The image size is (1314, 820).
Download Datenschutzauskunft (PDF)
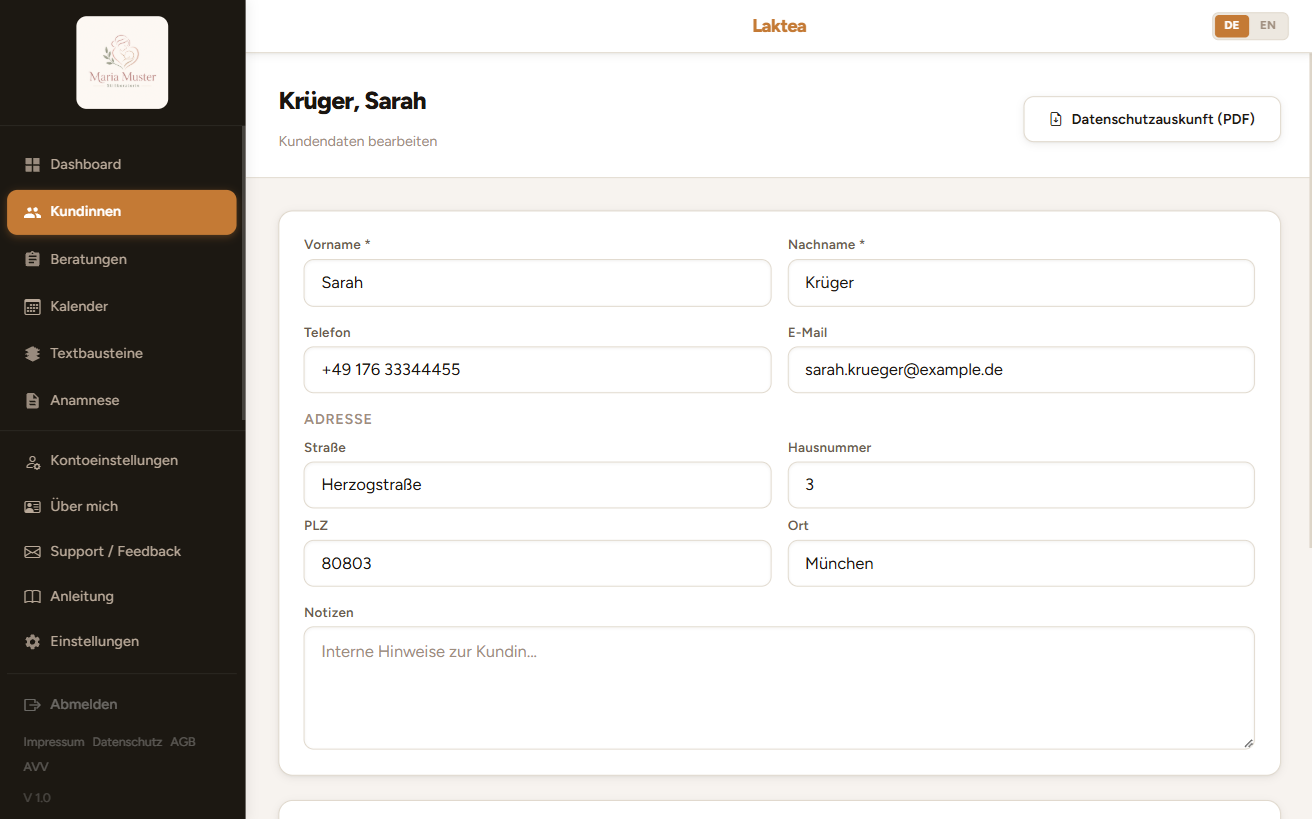[x=1152, y=119]
